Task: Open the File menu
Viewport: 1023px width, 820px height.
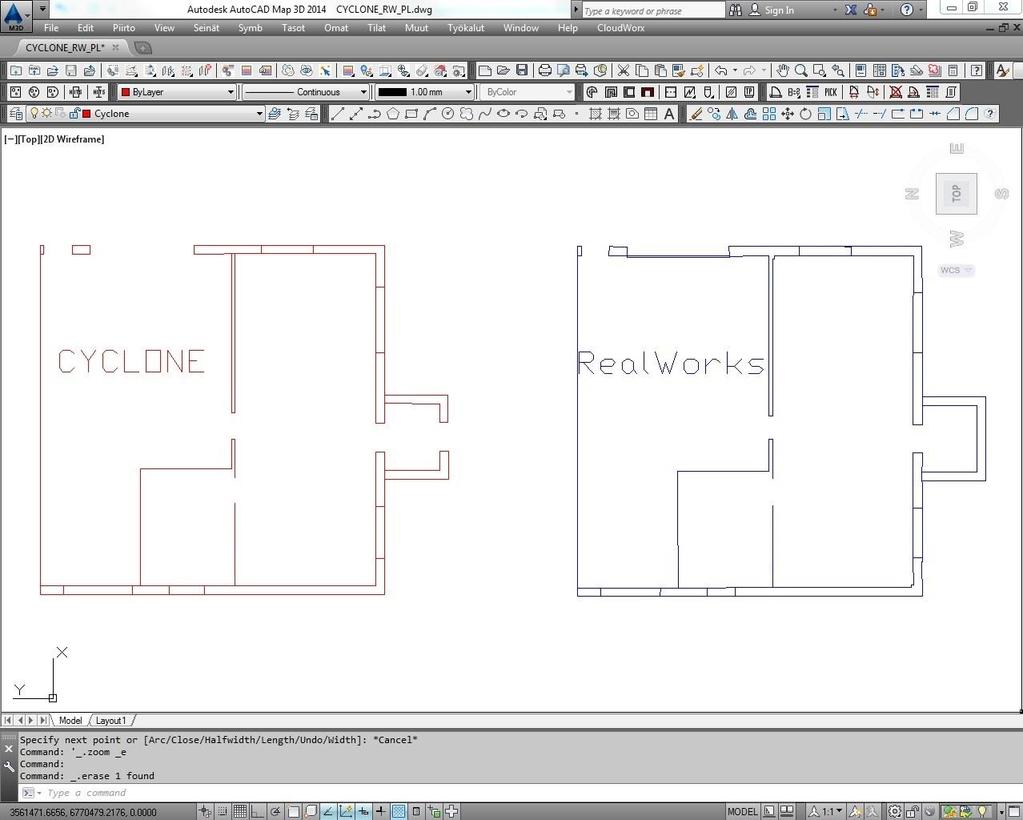Action: (51, 28)
